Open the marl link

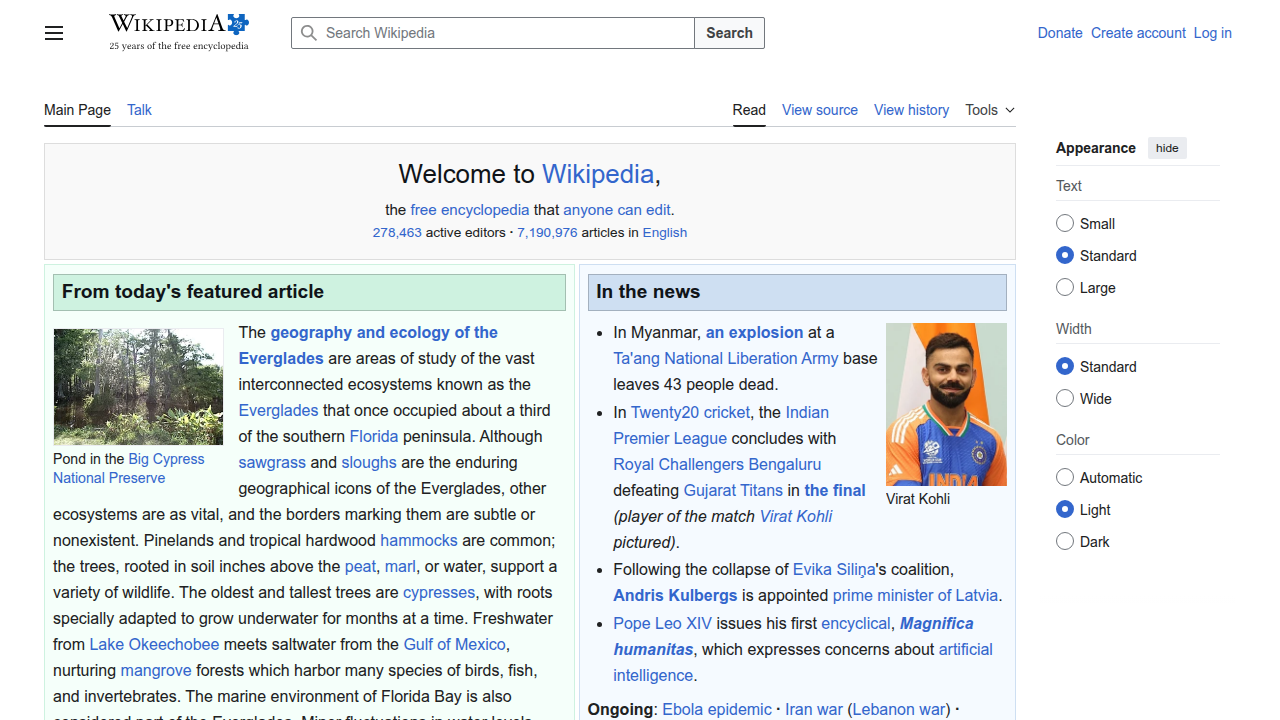400,566
